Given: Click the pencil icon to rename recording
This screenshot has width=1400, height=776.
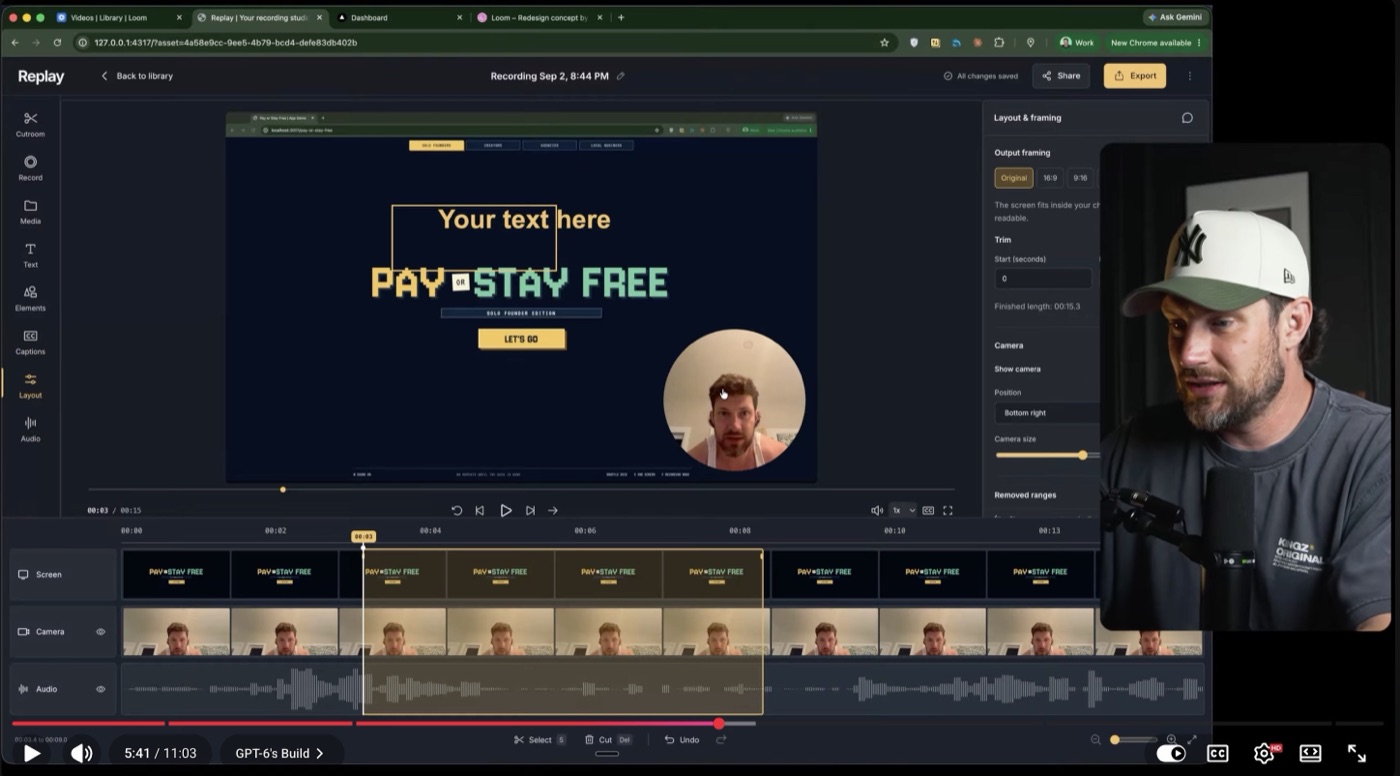Looking at the screenshot, I should [620, 76].
